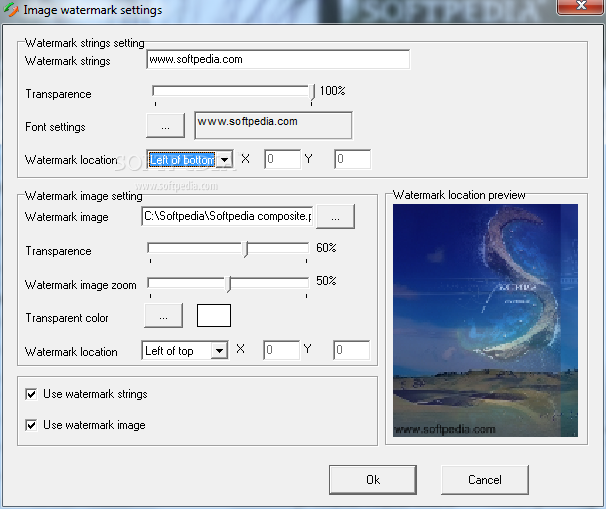
Task: Adjust the Watermark image zoom slider
Action: pos(229,284)
